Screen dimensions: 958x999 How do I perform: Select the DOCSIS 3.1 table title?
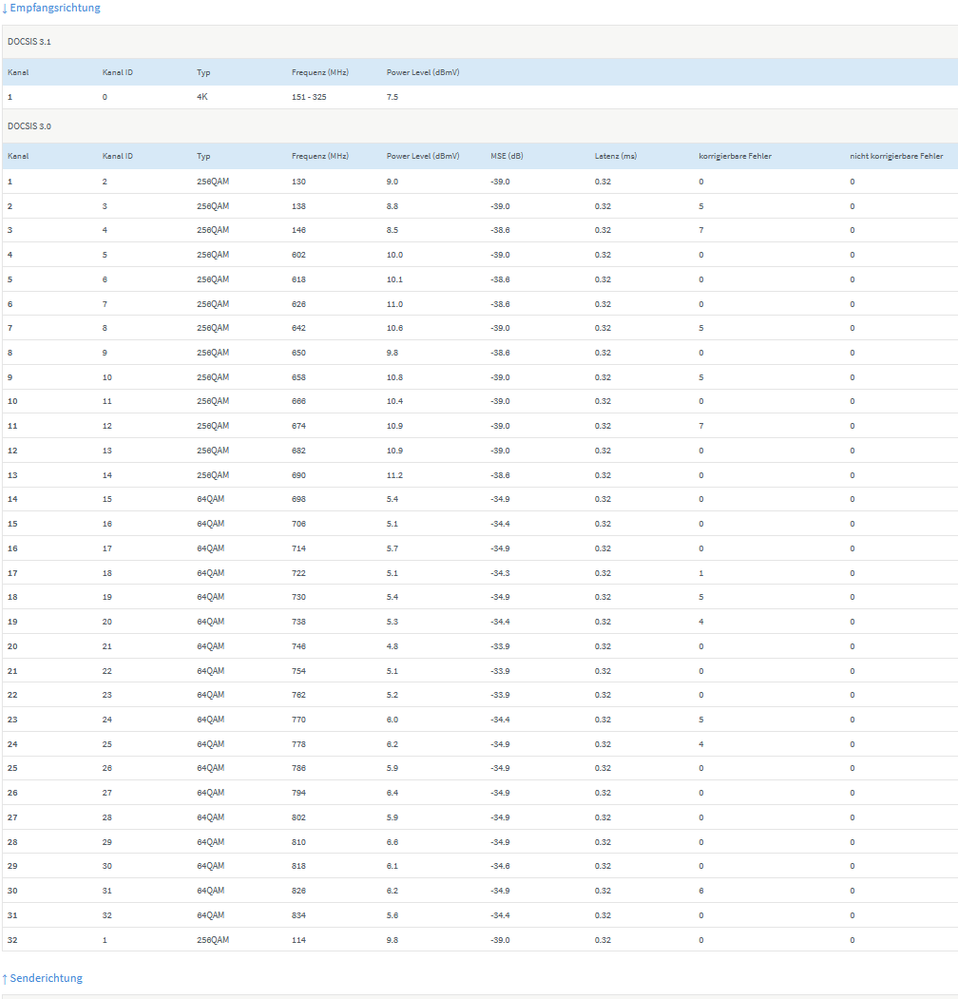(x=29, y=41)
